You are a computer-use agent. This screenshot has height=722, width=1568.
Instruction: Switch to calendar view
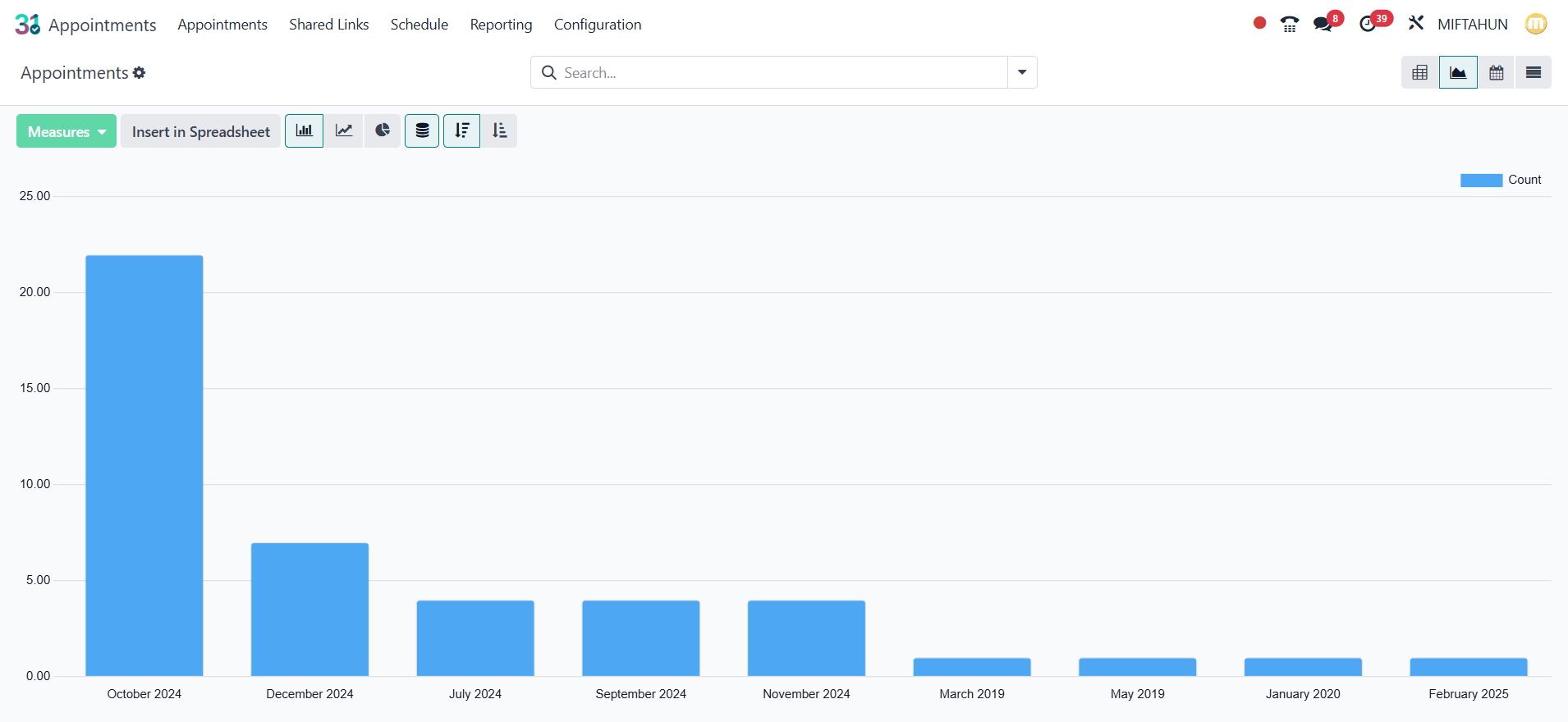click(x=1497, y=72)
